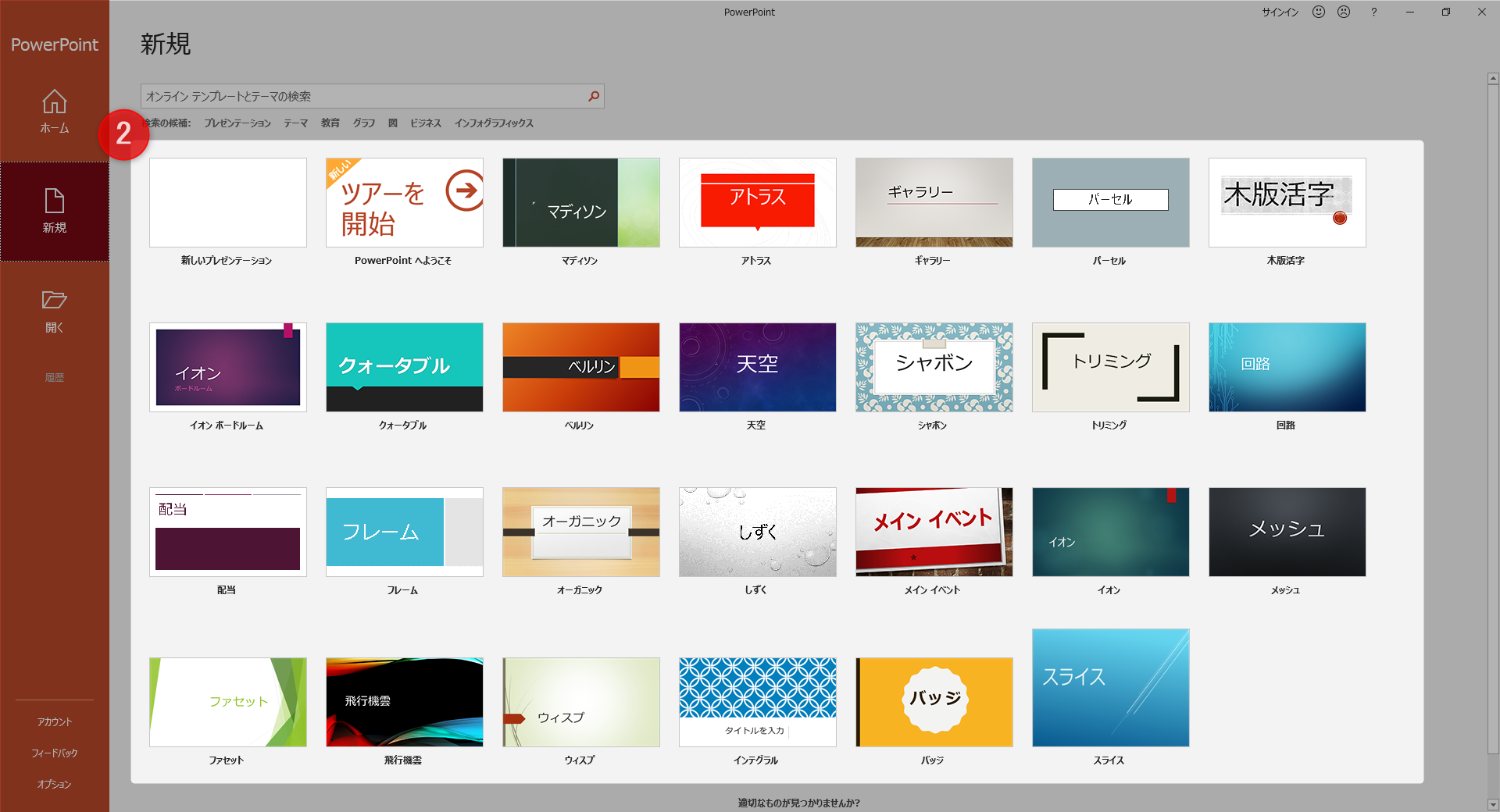
Task: Choose the イオン ボードルーム theme thumbnail
Action: click(228, 368)
